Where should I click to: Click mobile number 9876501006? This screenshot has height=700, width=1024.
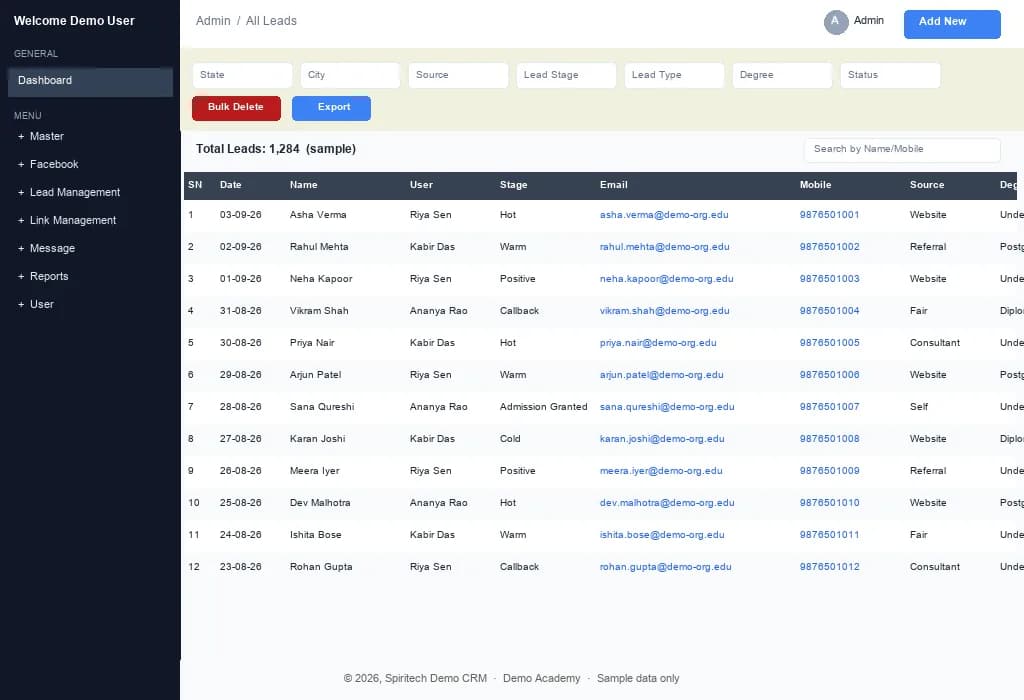pos(829,375)
